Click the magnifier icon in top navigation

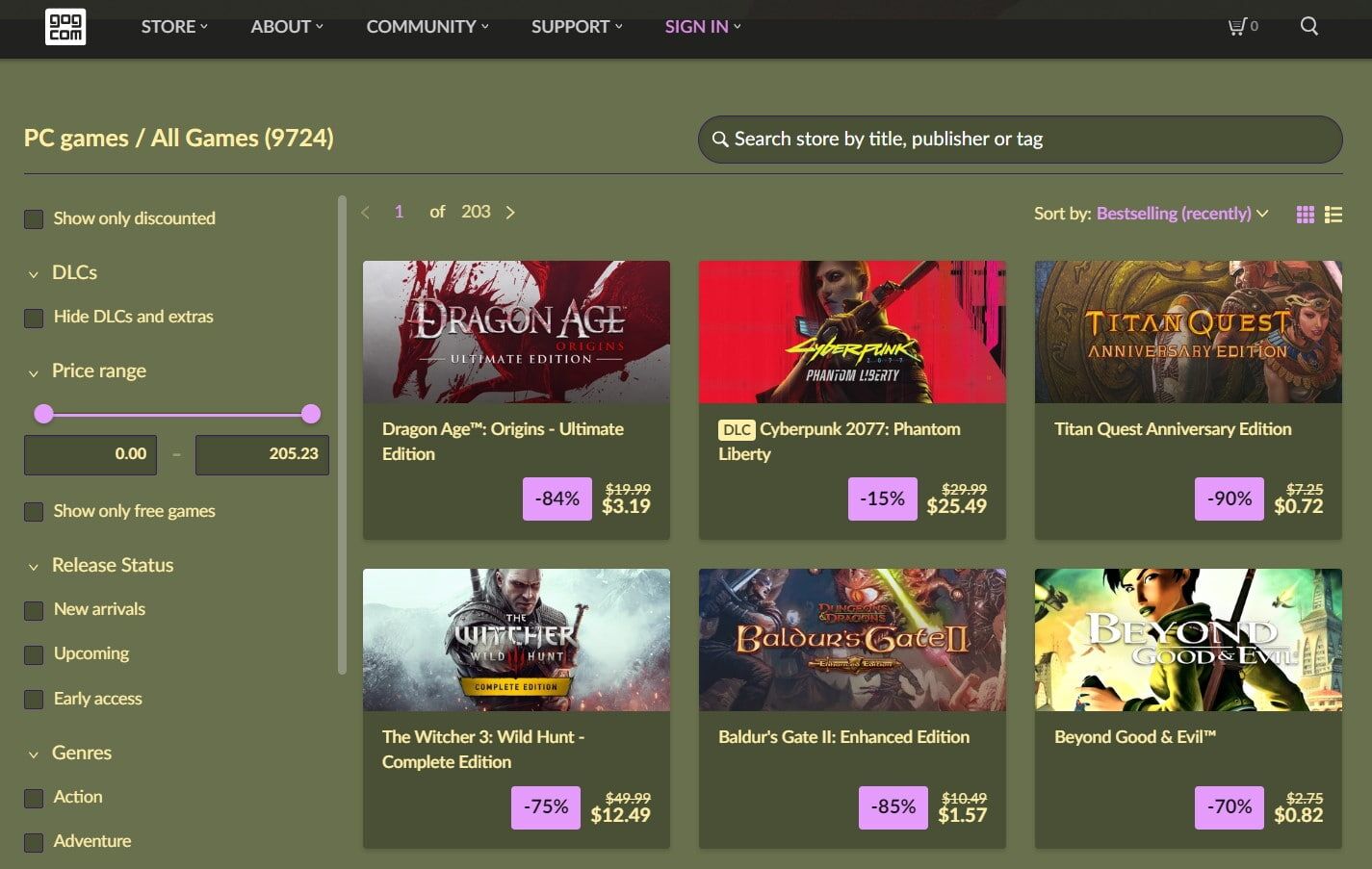(1308, 26)
